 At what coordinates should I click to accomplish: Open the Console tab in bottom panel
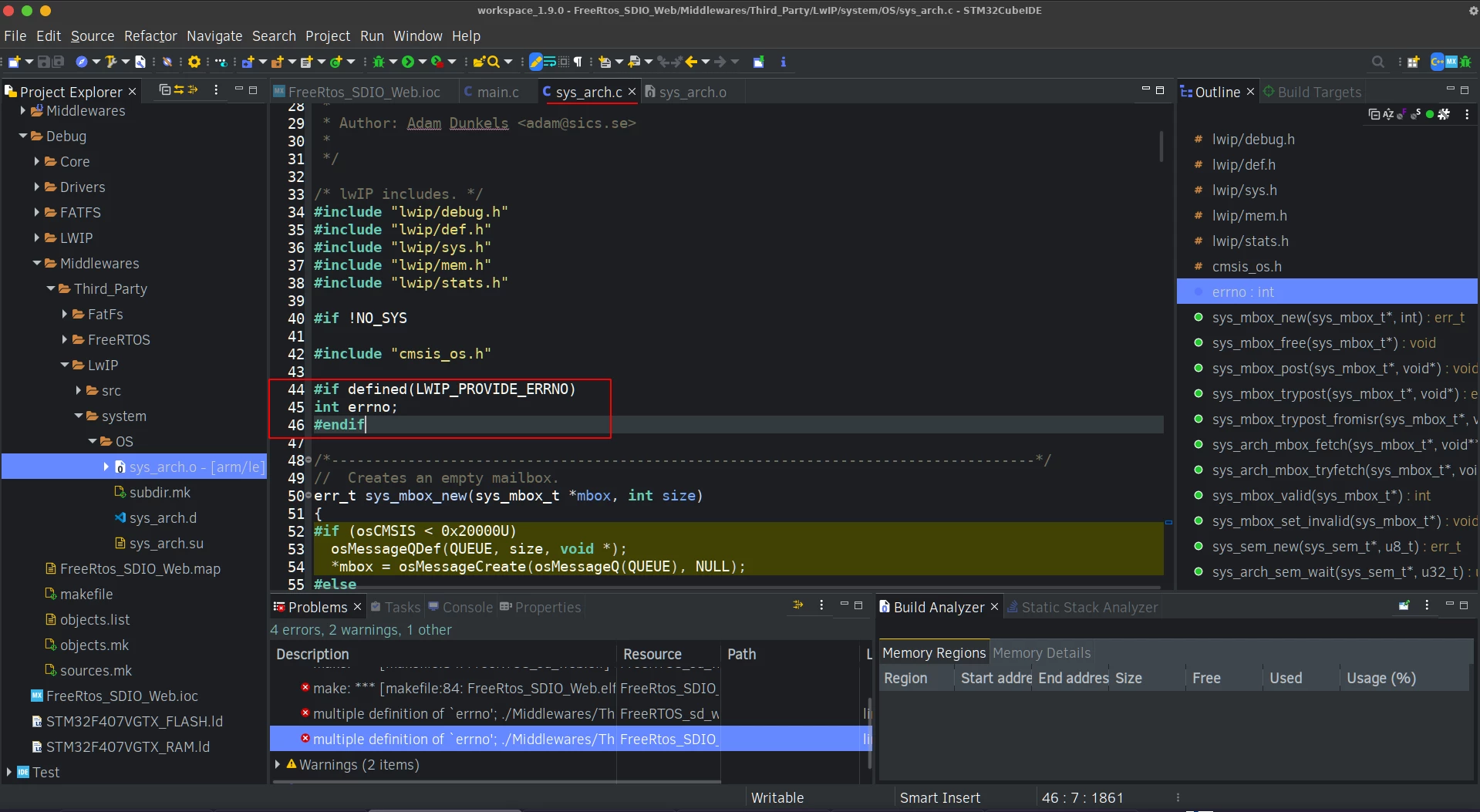(x=460, y=607)
